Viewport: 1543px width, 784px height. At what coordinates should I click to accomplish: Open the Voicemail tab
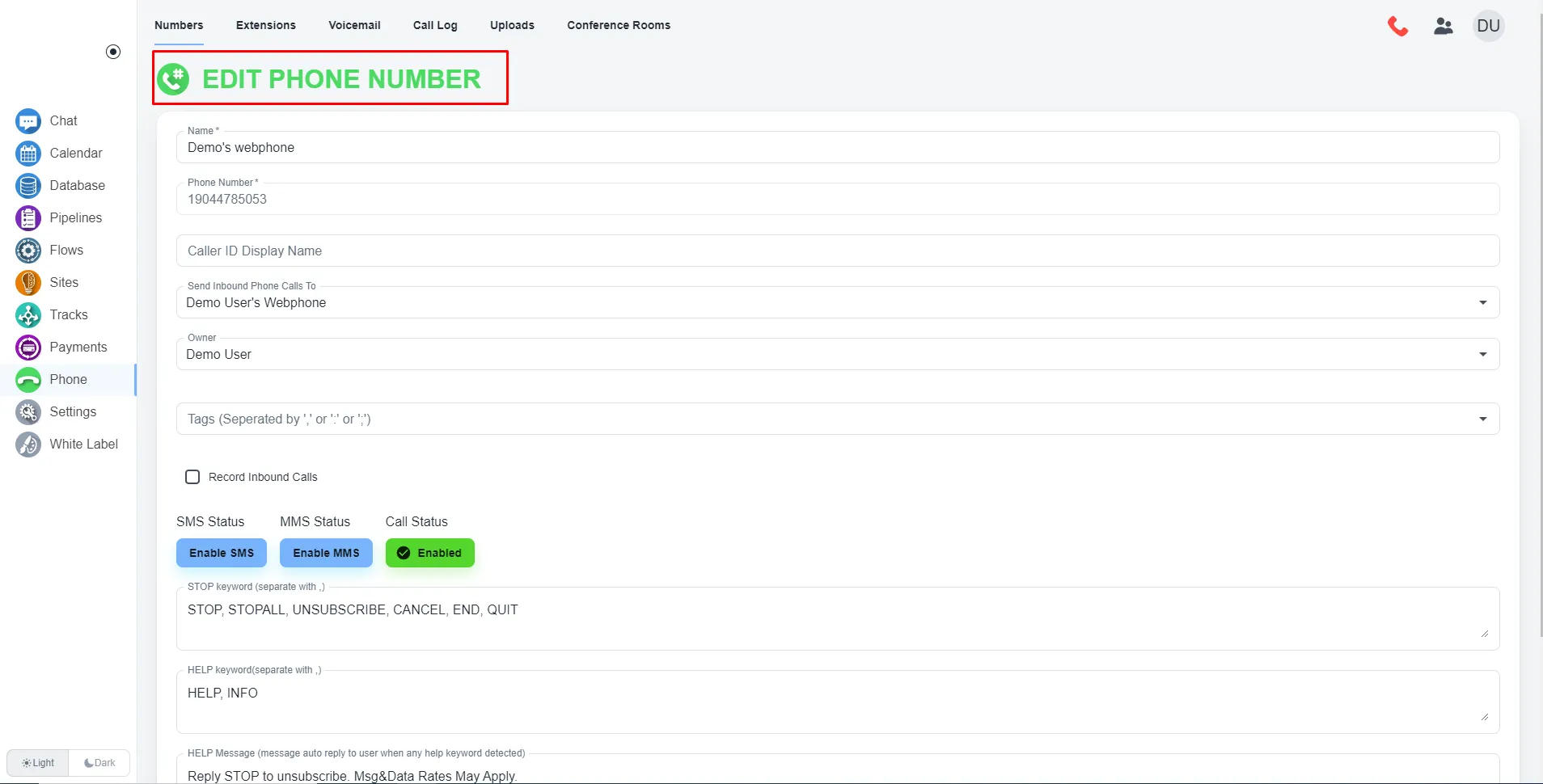(x=354, y=25)
